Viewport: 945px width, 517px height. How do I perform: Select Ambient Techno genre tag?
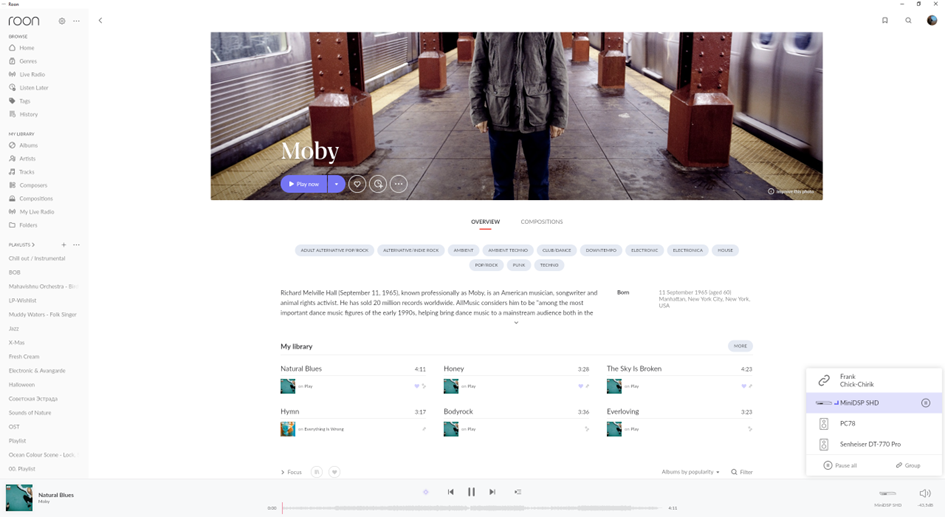(x=508, y=250)
